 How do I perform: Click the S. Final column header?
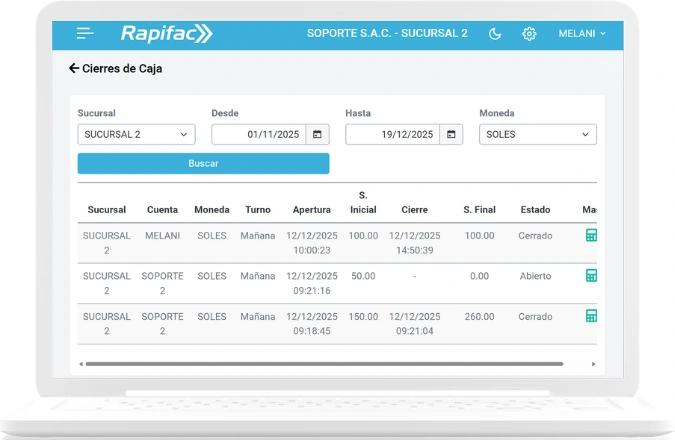[479, 210]
